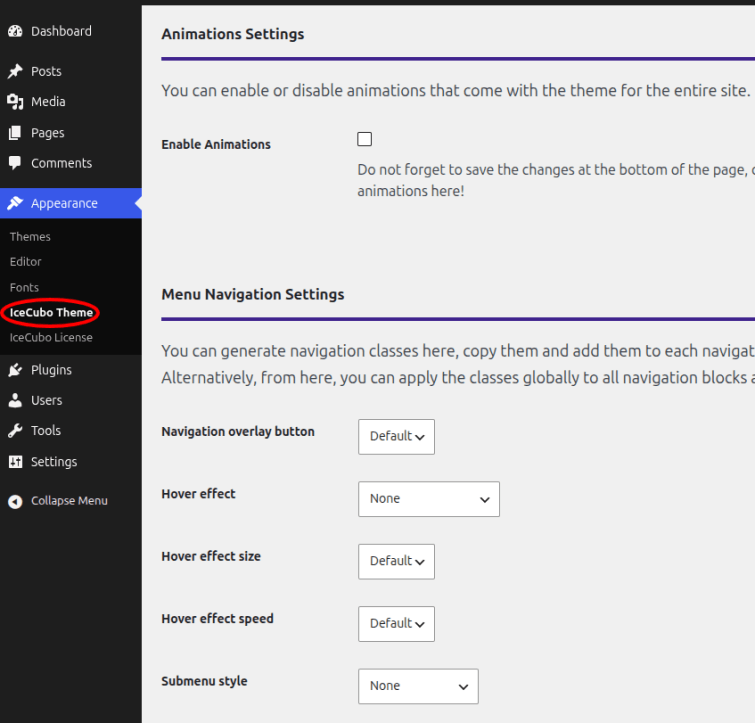Expand the Hover effect size dropdown
This screenshot has height=723, width=755.
point(396,562)
